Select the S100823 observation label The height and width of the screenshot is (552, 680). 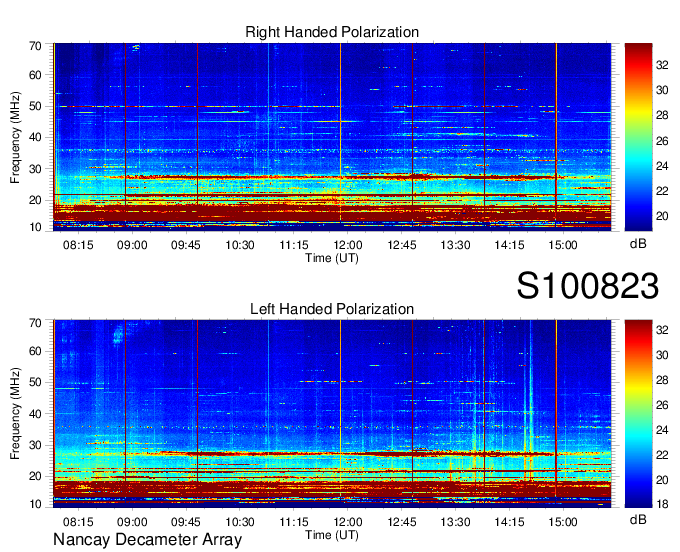588,286
